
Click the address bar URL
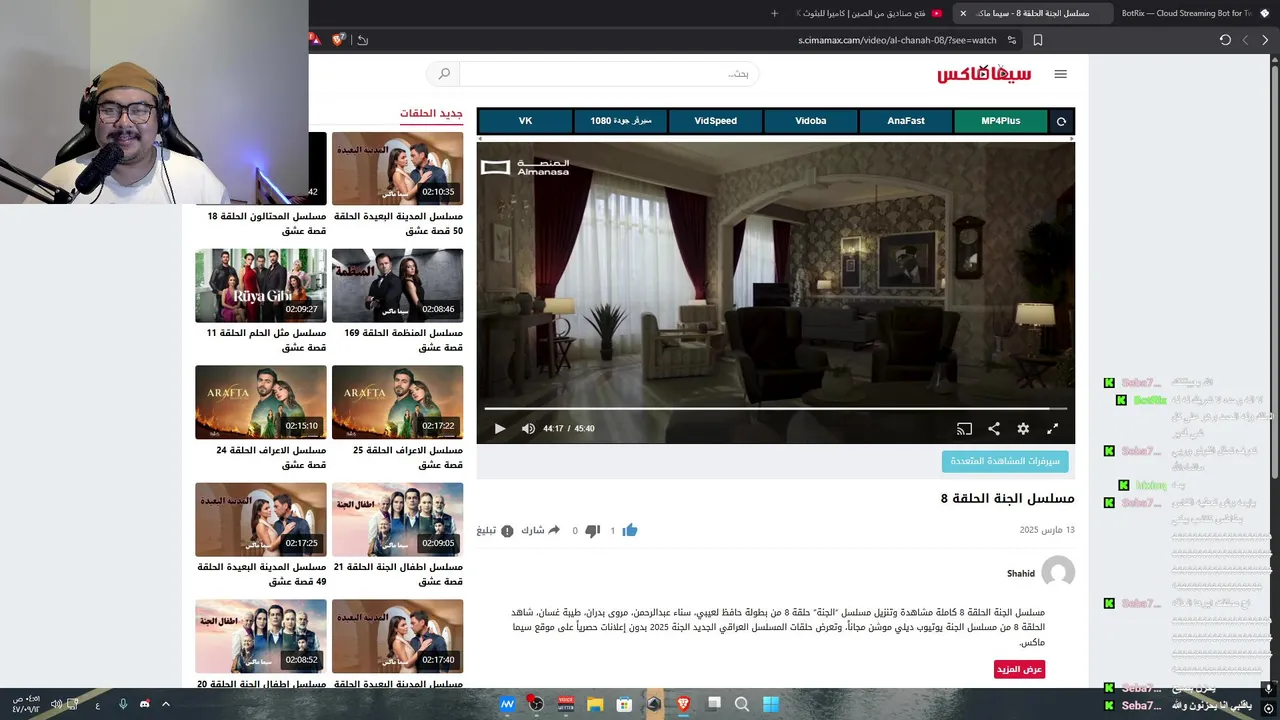[897, 40]
